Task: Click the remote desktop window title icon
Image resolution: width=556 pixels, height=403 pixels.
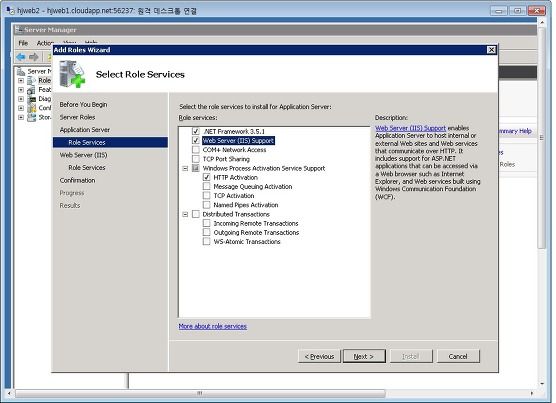Action: pos(10,10)
